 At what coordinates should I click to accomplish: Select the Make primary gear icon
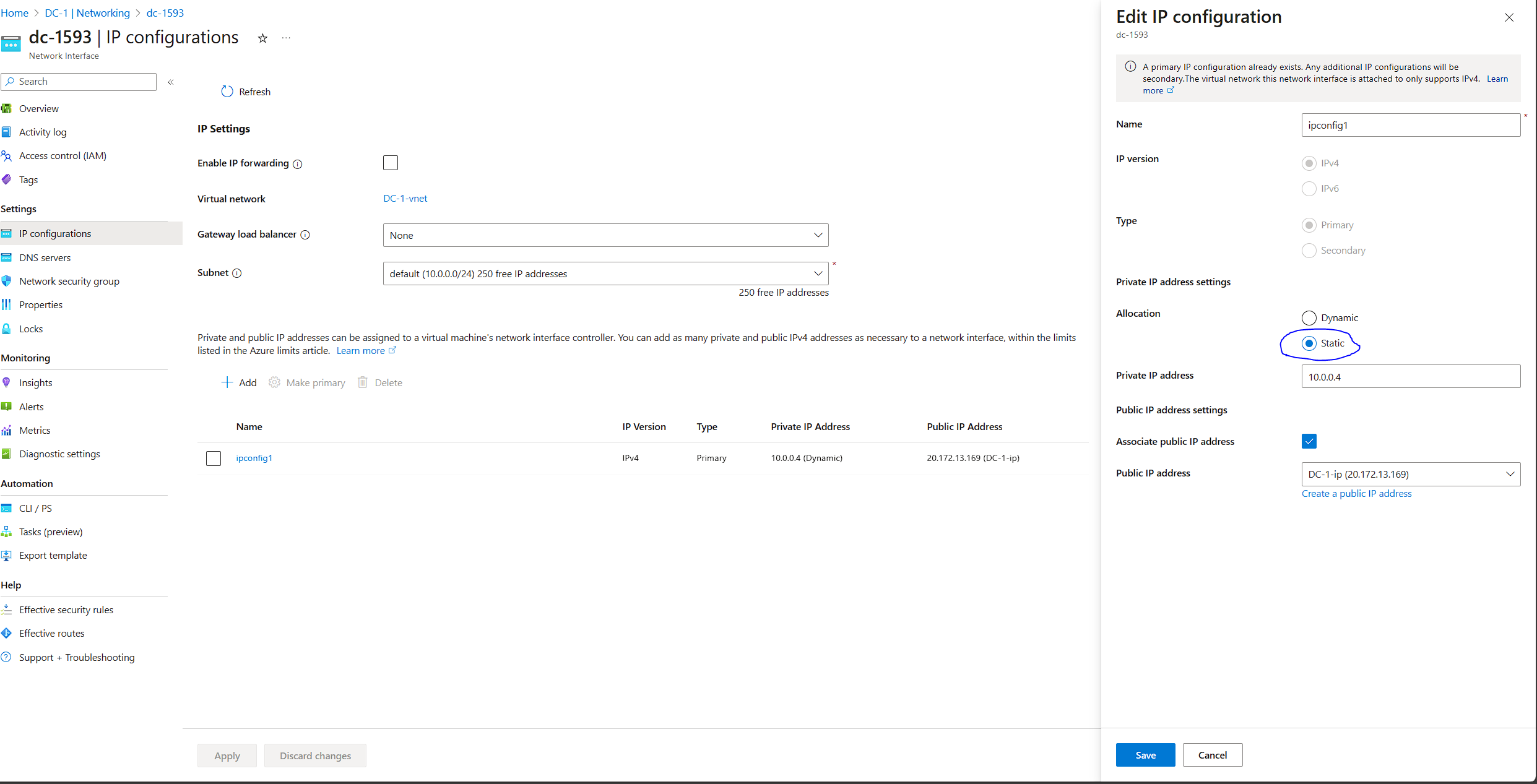coord(274,382)
